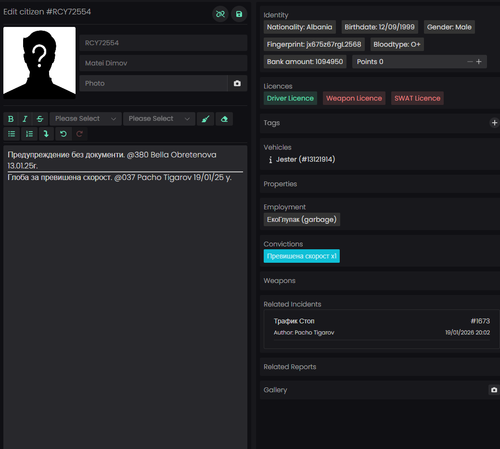Toggle italic formatting in editor
This screenshot has width=500, height=449.
tap(25, 119)
